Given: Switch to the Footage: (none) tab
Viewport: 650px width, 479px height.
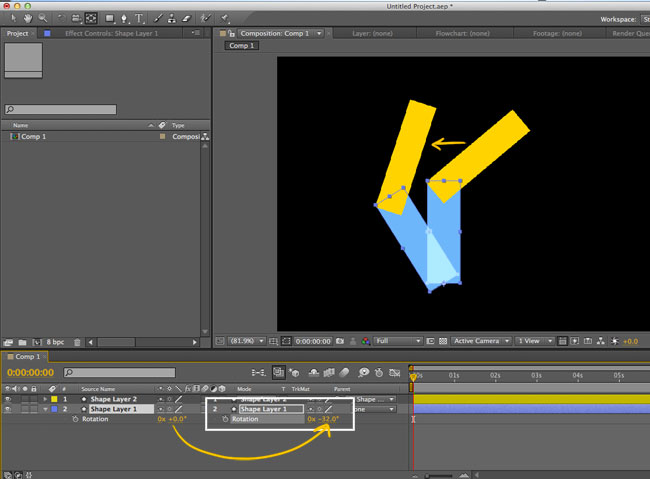Looking at the screenshot, I should (x=557, y=33).
